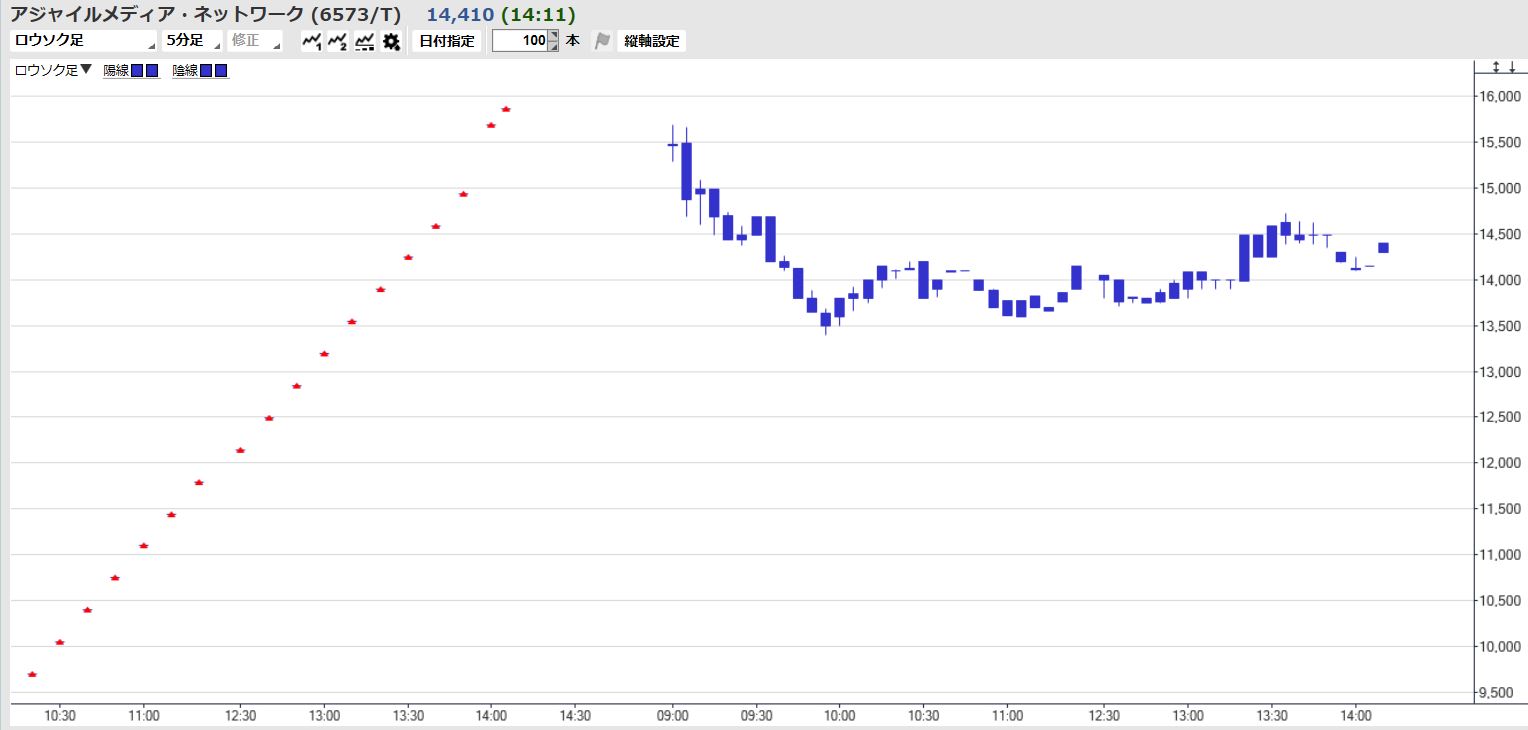The width and height of the screenshot is (1528, 730).
Task: Click the second 陰線 color swatch
Action: pyautogui.click(x=221, y=71)
